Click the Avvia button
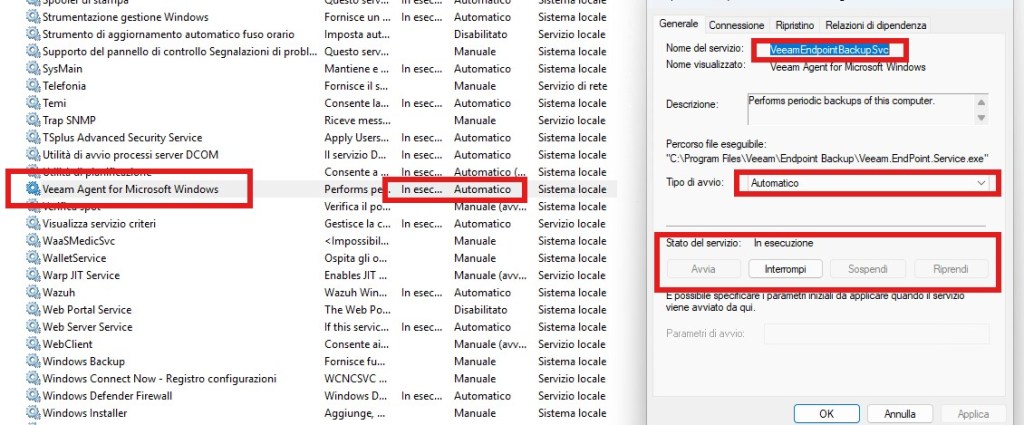Viewport: 1024px width, 425px height. (703, 269)
